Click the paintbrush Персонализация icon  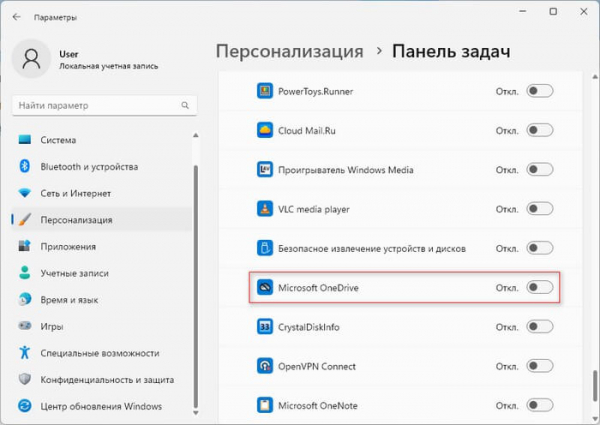pyautogui.click(x=25, y=220)
